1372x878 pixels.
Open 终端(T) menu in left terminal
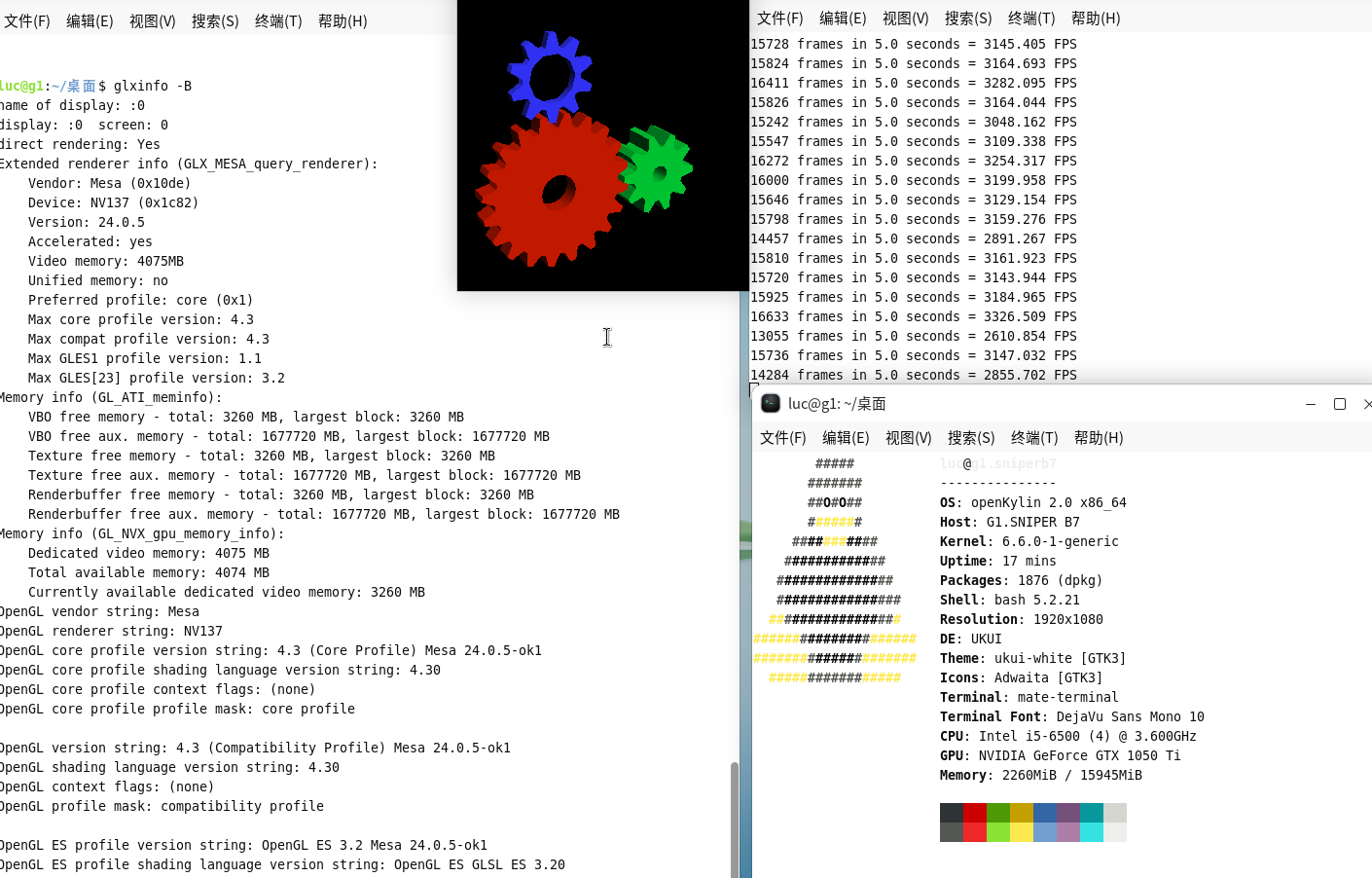[x=278, y=20]
